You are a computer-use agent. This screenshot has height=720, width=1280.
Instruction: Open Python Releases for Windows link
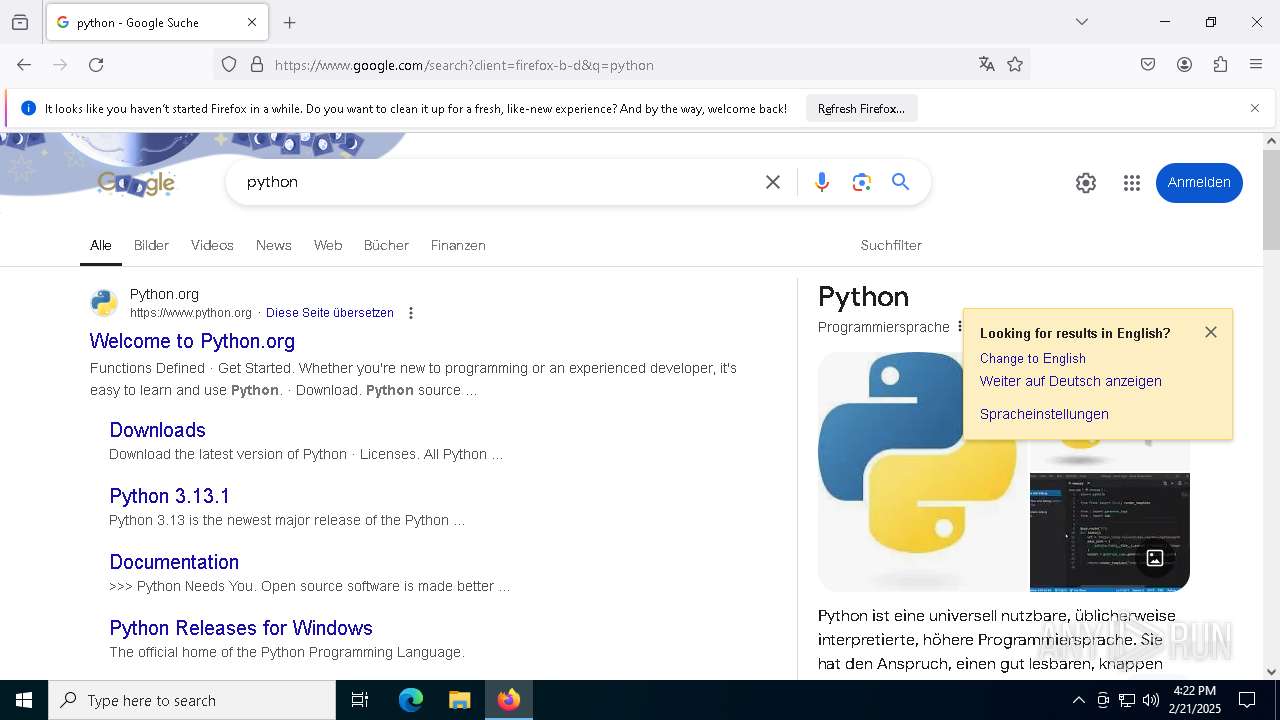tap(241, 628)
